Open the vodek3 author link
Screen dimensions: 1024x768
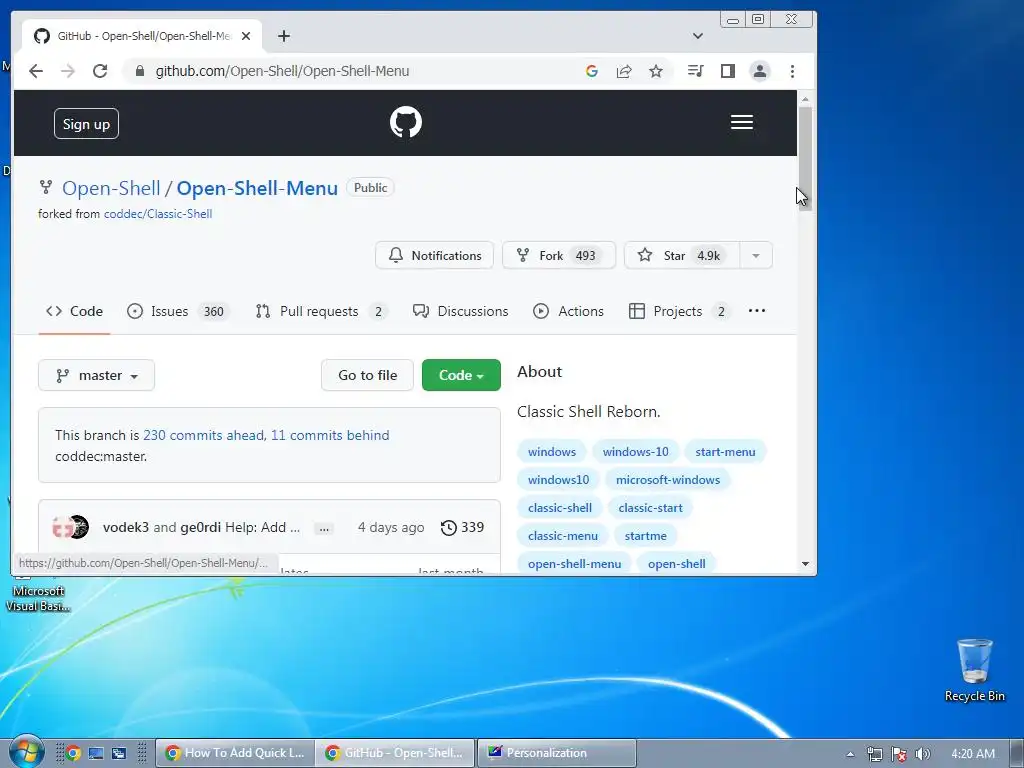coord(125,528)
